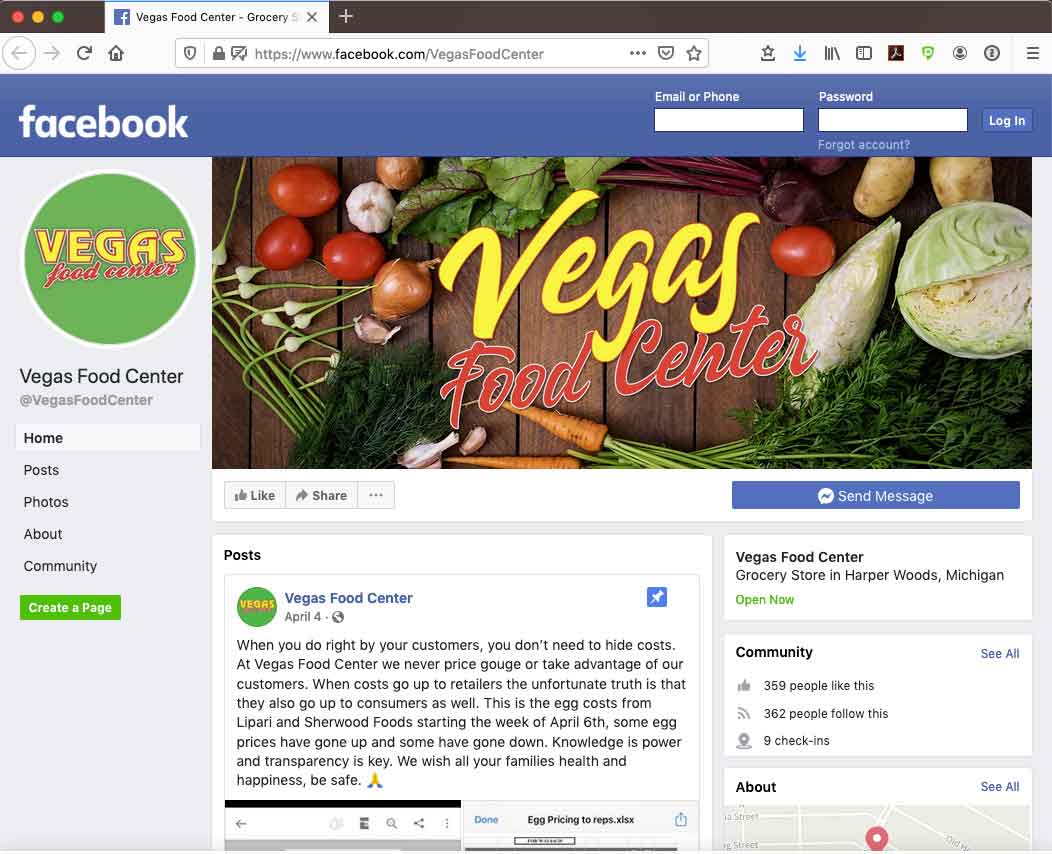Click See All in the Community box
The width and height of the screenshot is (1052, 854).
(1000, 653)
